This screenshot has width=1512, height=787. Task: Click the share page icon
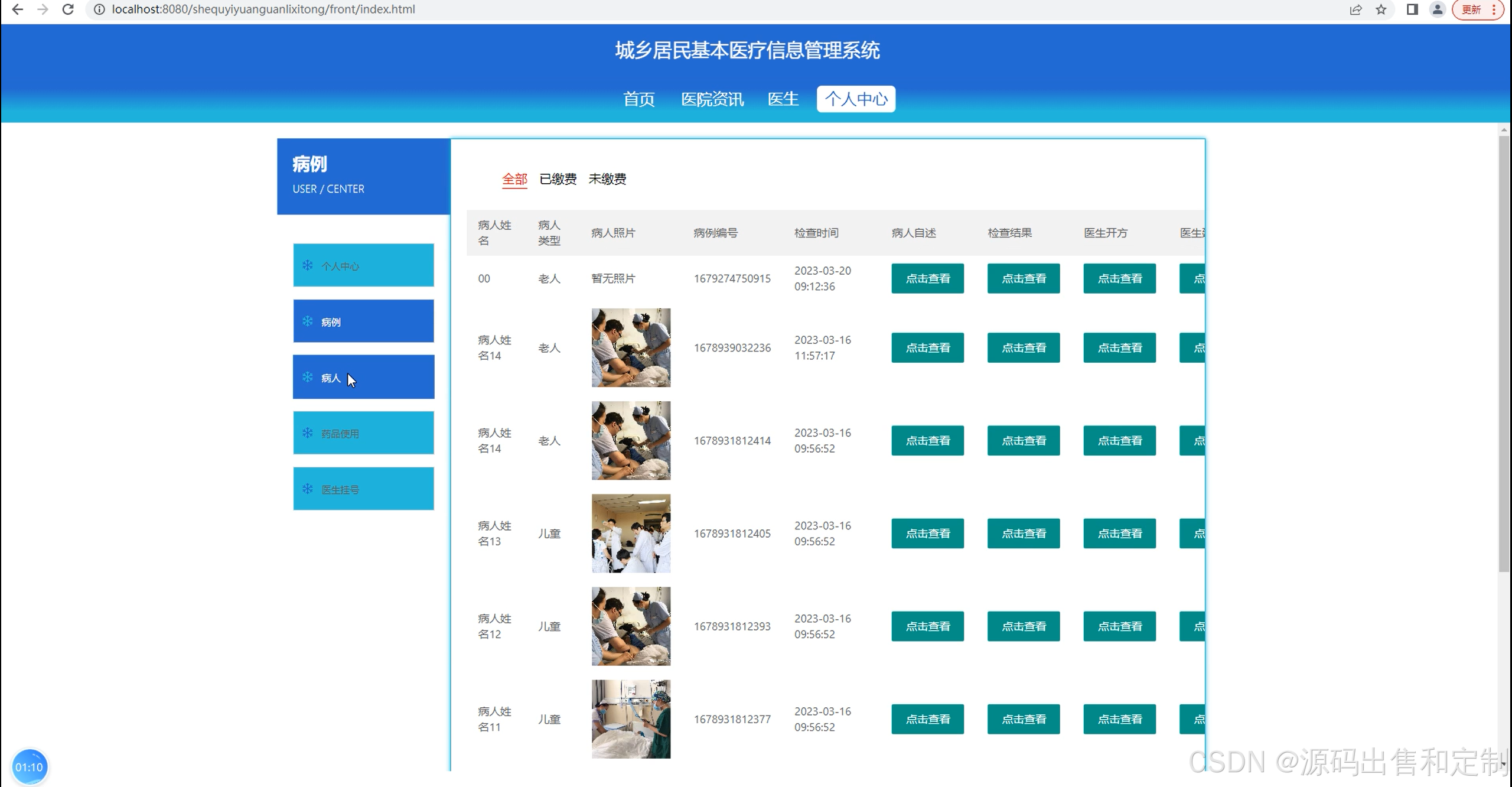(x=1355, y=9)
